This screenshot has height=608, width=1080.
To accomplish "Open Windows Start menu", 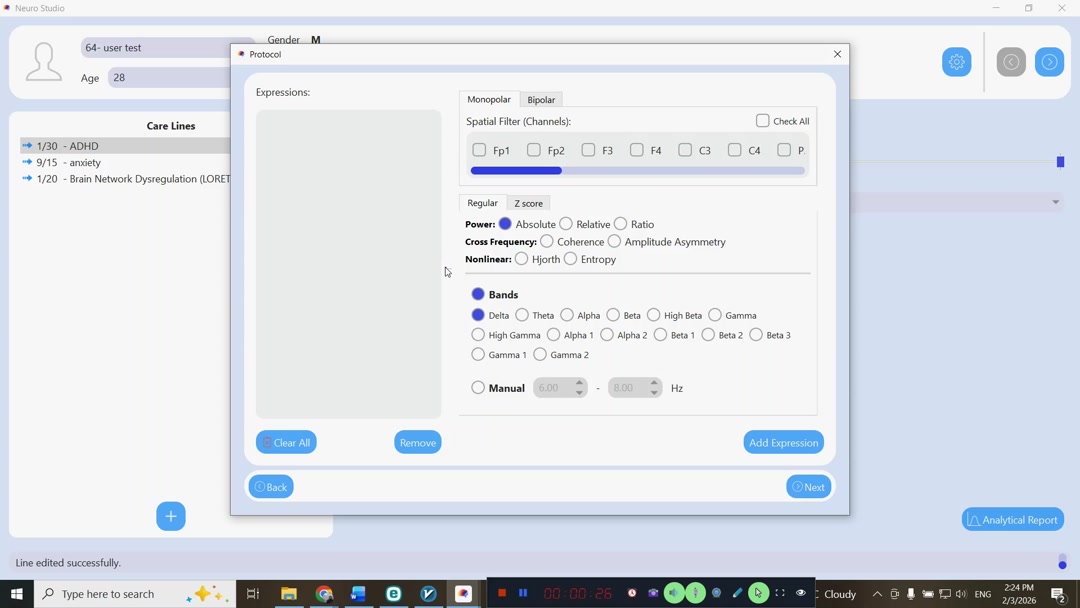I will point(17,593).
